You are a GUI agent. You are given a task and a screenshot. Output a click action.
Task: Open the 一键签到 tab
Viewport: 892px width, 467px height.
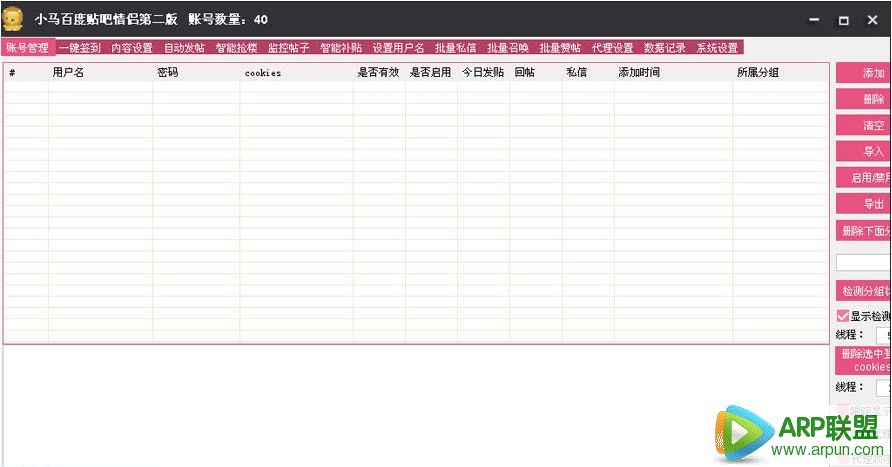(x=80, y=48)
